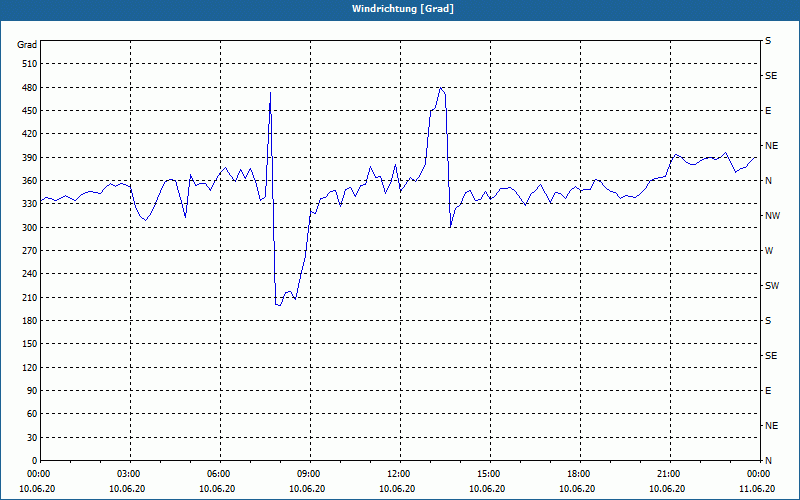Click the wind line's trough near 200 around 08:00
800x500 pixels.
pos(278,305)
